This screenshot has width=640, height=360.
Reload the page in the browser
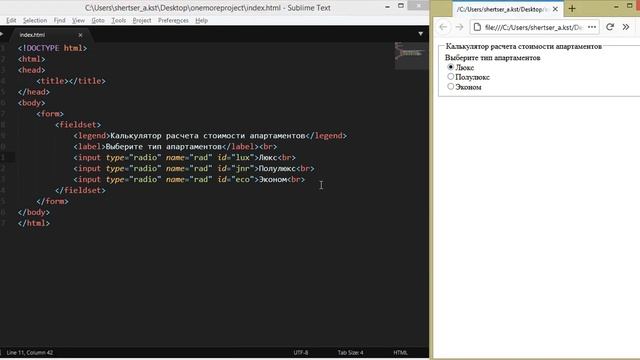(x=610, y=27)
